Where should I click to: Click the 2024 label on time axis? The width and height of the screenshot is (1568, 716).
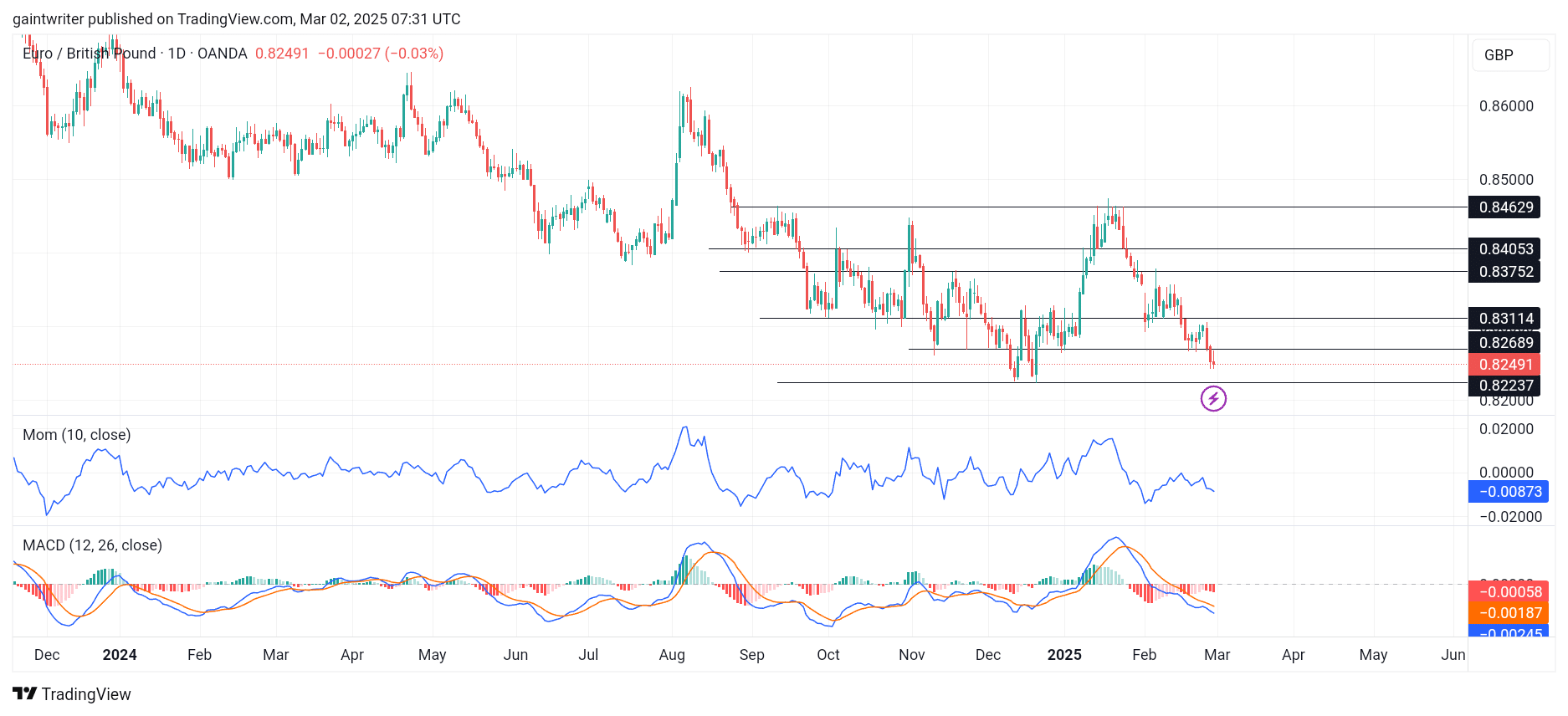pos(120,655)
